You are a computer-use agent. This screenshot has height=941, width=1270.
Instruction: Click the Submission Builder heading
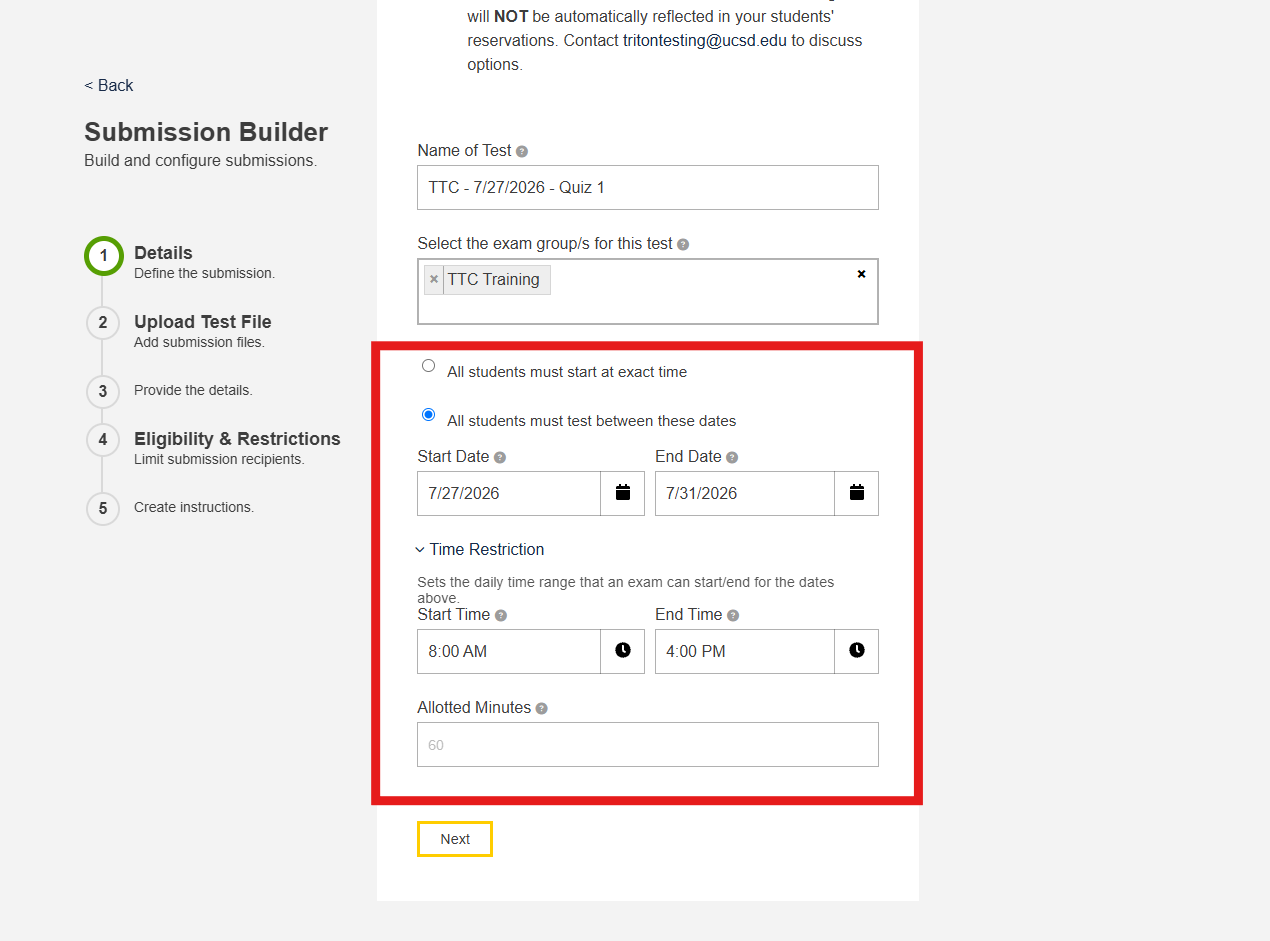[206, 132]
